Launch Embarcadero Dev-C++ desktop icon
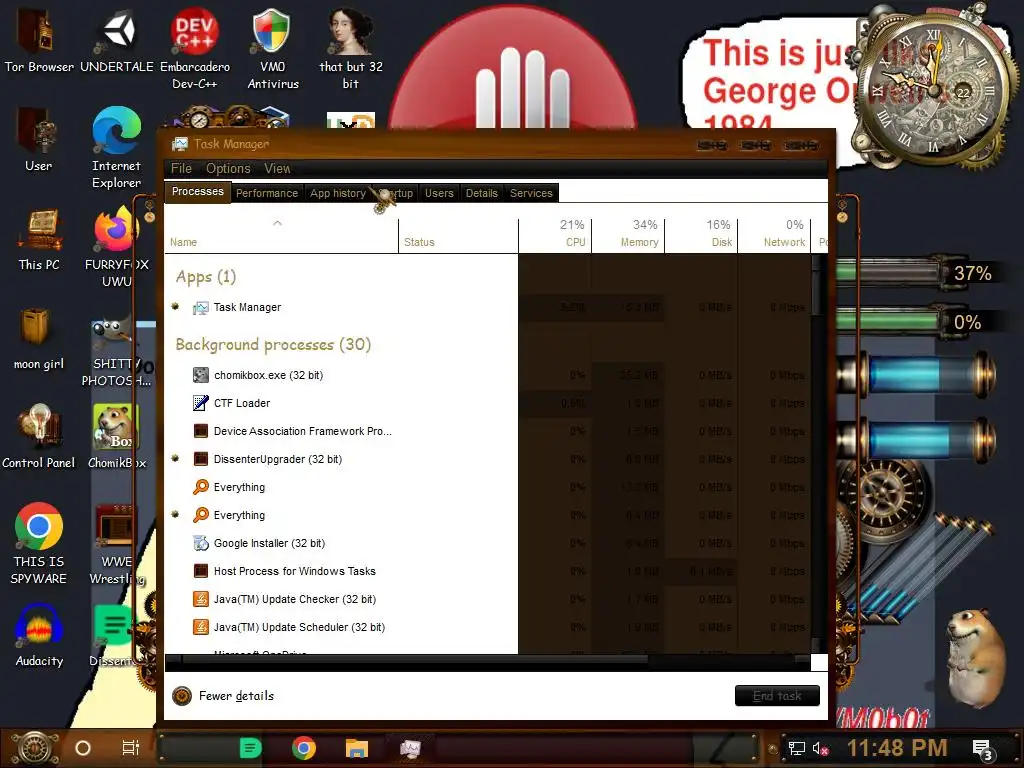Screen dimensions: 1024x768 pos(195,47)
